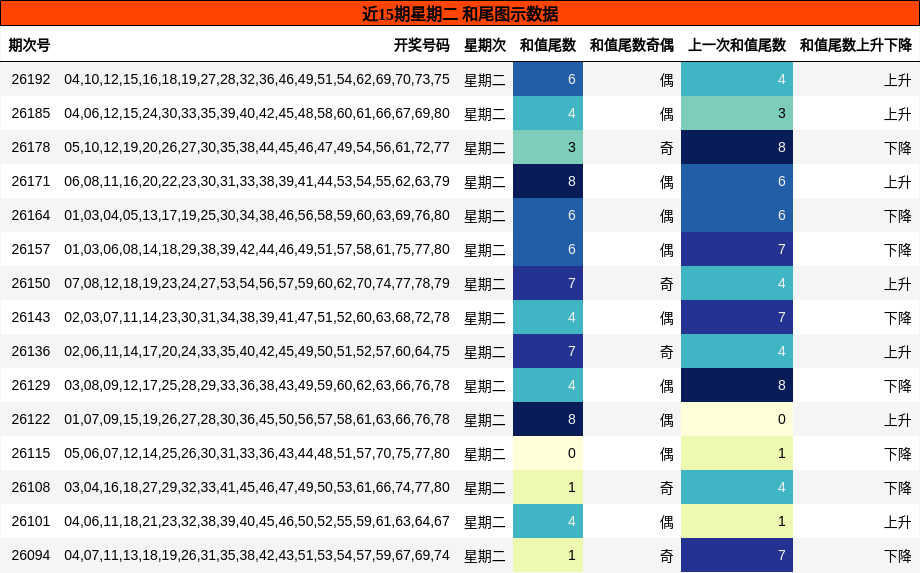This screenshot has height=573, width=920.
Task: Click the 奇 parity cell in row 26094
Action: 667,556
